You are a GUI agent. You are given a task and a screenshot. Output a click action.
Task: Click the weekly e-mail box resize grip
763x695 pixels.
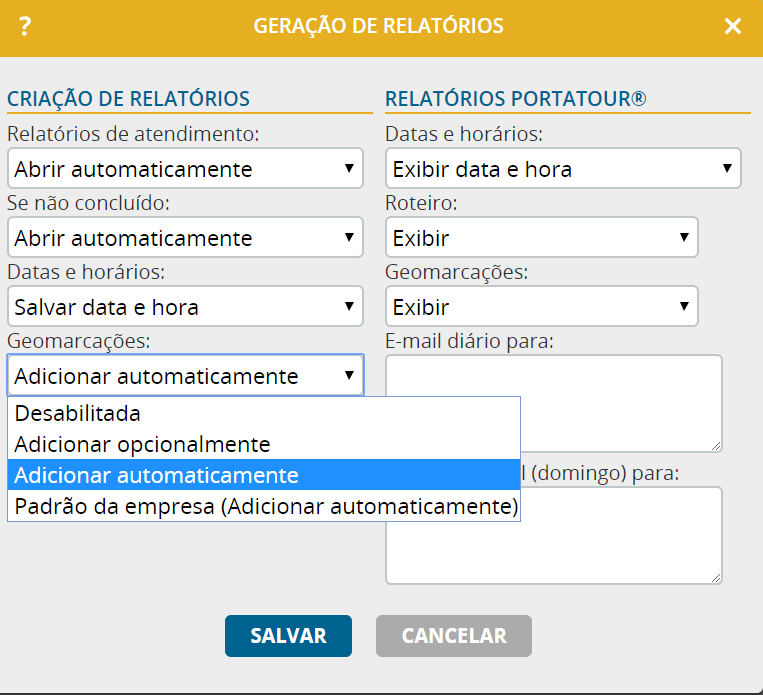(x=716, y=578)
